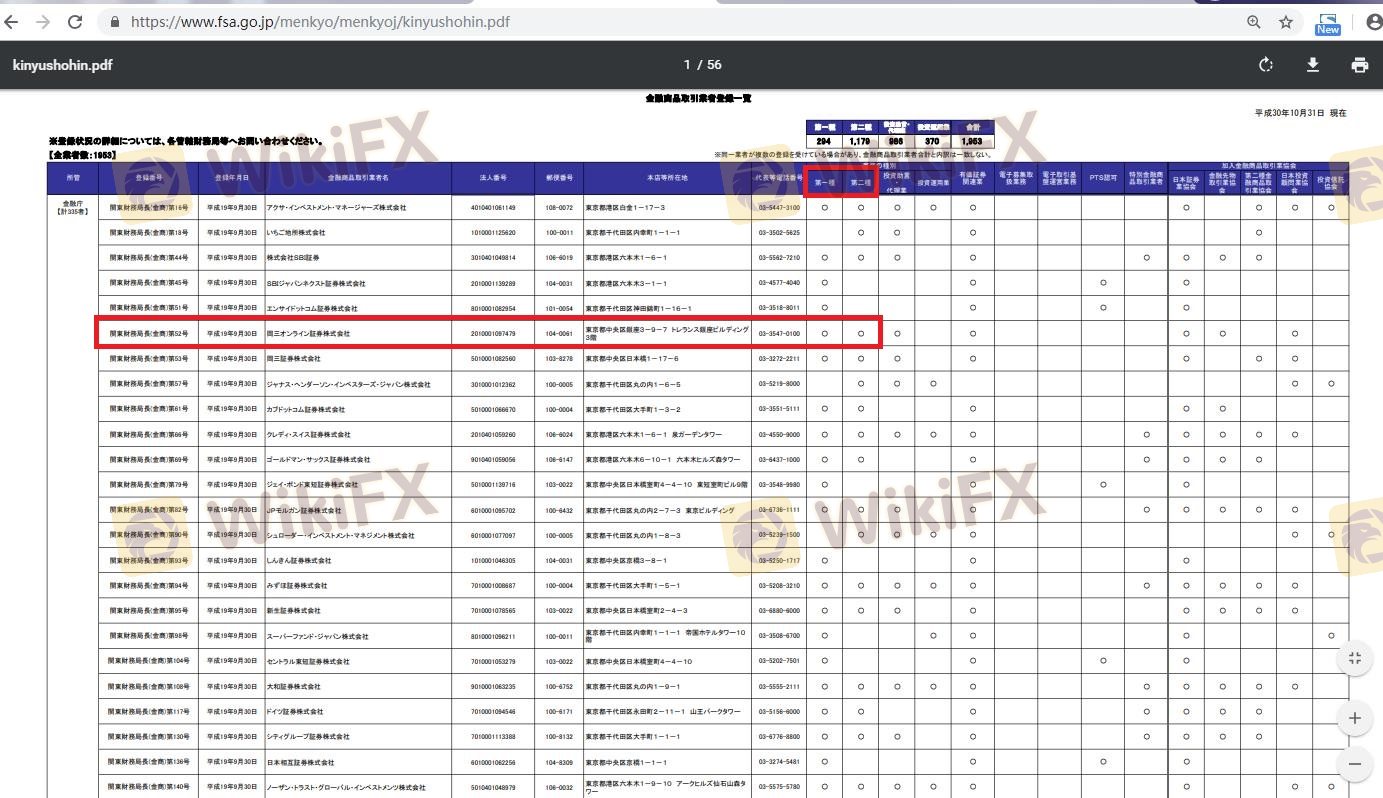Image resolution: width=1383 pixels, height=798 pixels.
Task: Open the address bar zoom magnifier
Action: pyautogui.click(x=1254, y=22)
